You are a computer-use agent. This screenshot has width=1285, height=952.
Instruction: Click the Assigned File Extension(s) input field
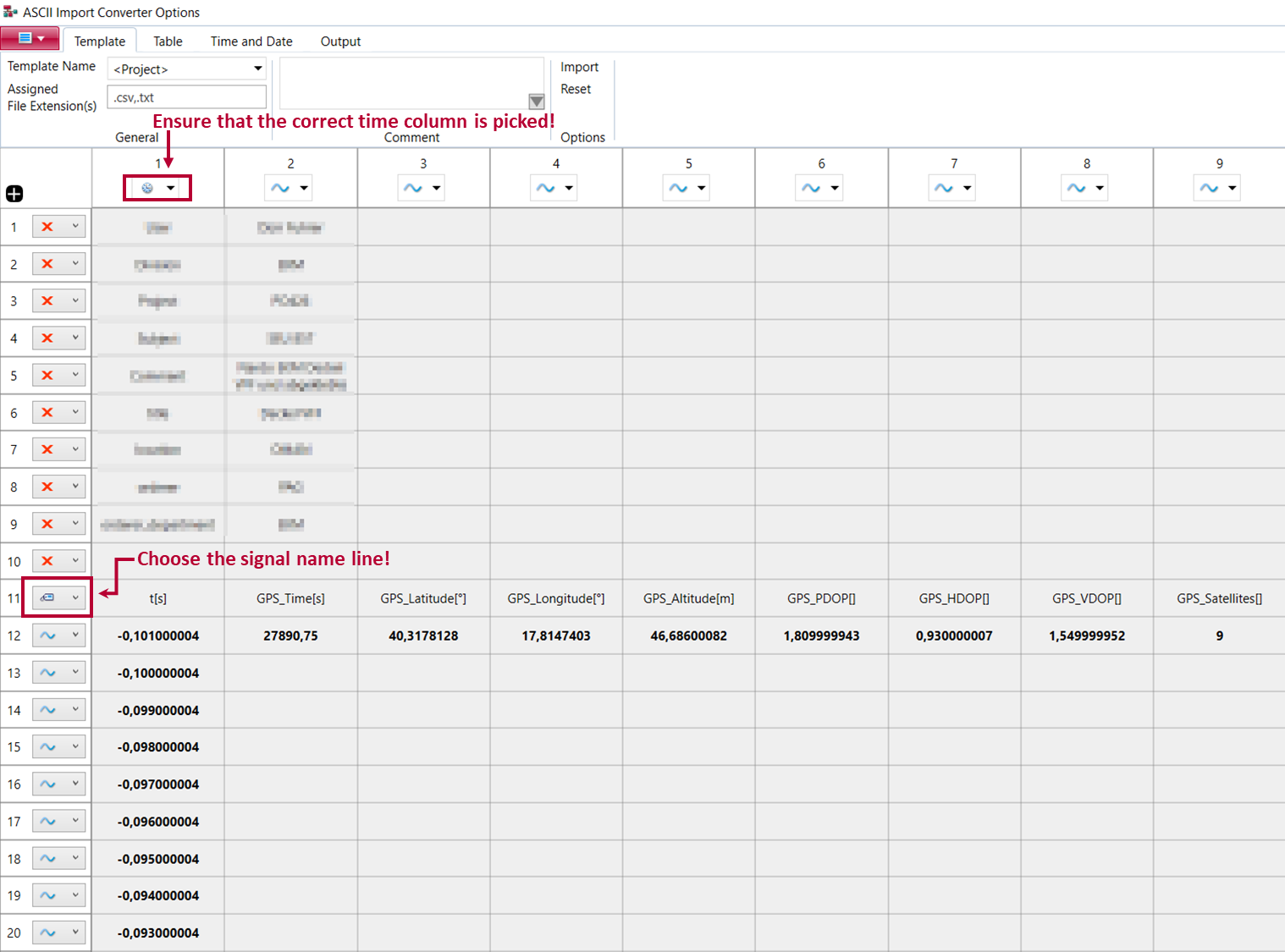[x=186, y=97]
